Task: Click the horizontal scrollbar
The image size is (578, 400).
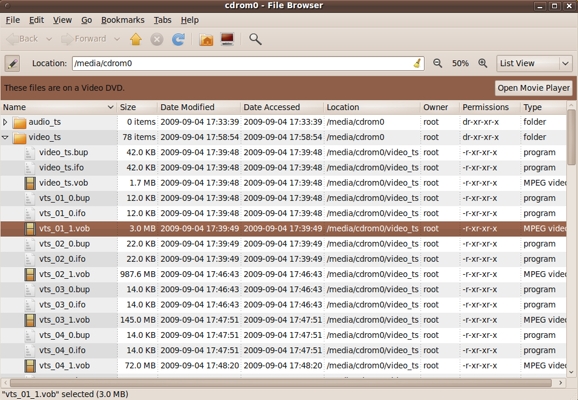Action: click(281, 383)
